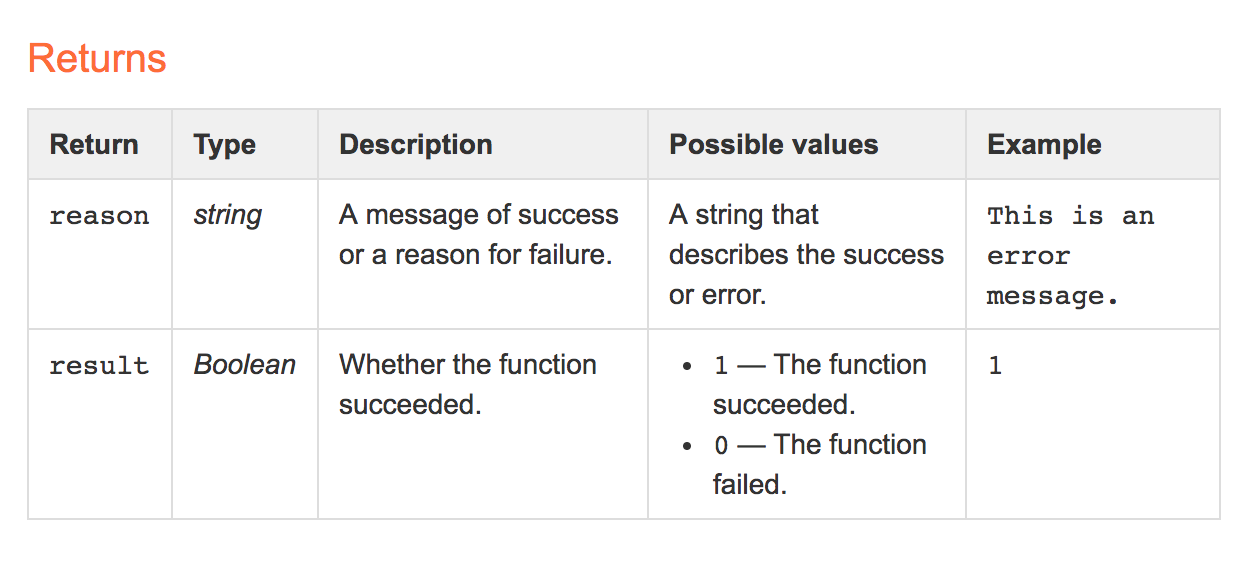Click the Boolean type cell
The image size is (1258, 583).
(245, 365)
